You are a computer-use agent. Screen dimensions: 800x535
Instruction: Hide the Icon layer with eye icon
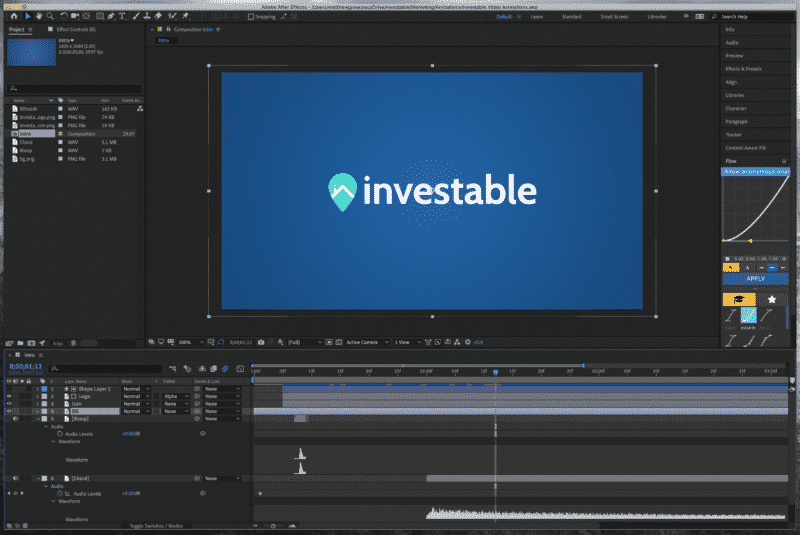point(9,403)
